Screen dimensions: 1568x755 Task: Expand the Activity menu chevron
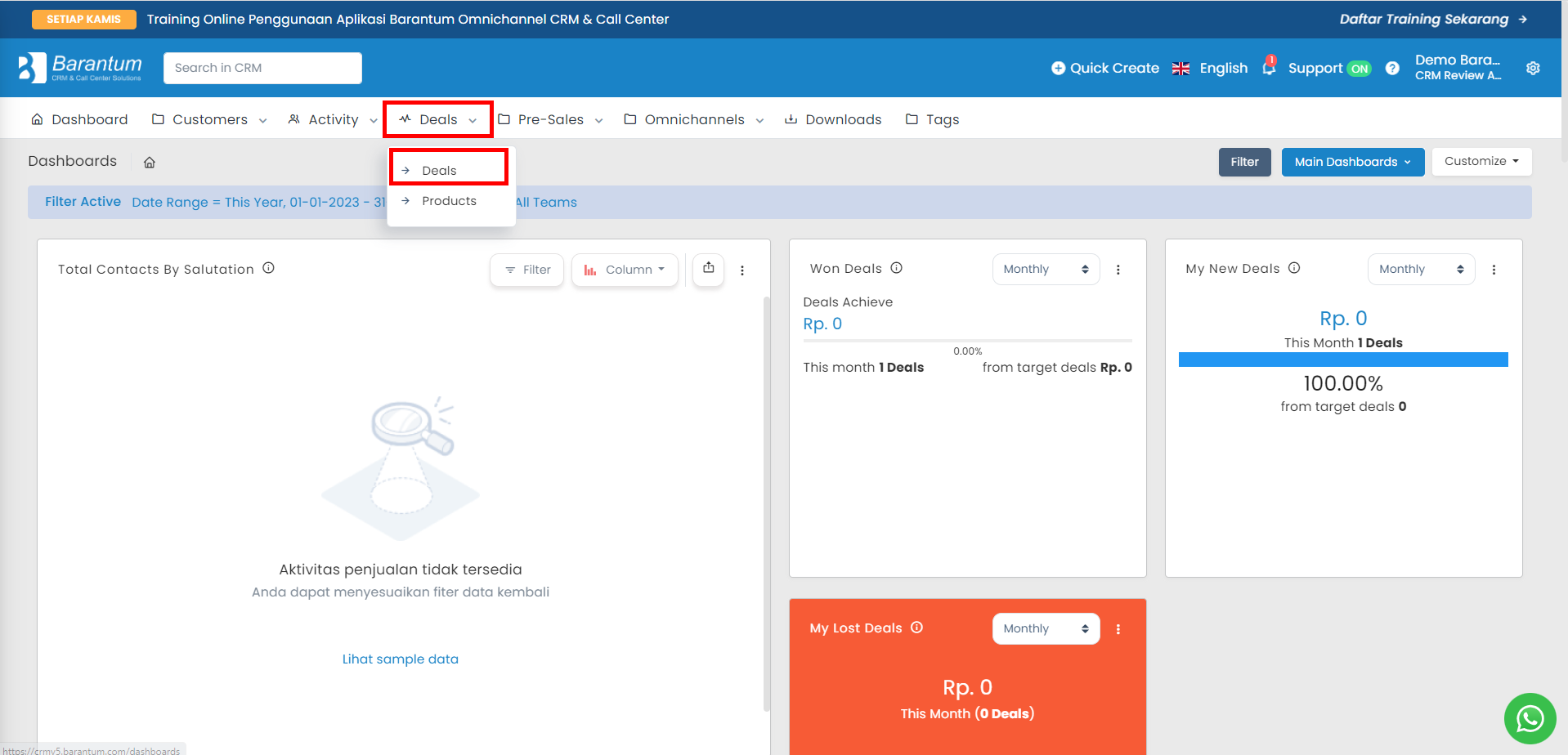tap(374, 121)
